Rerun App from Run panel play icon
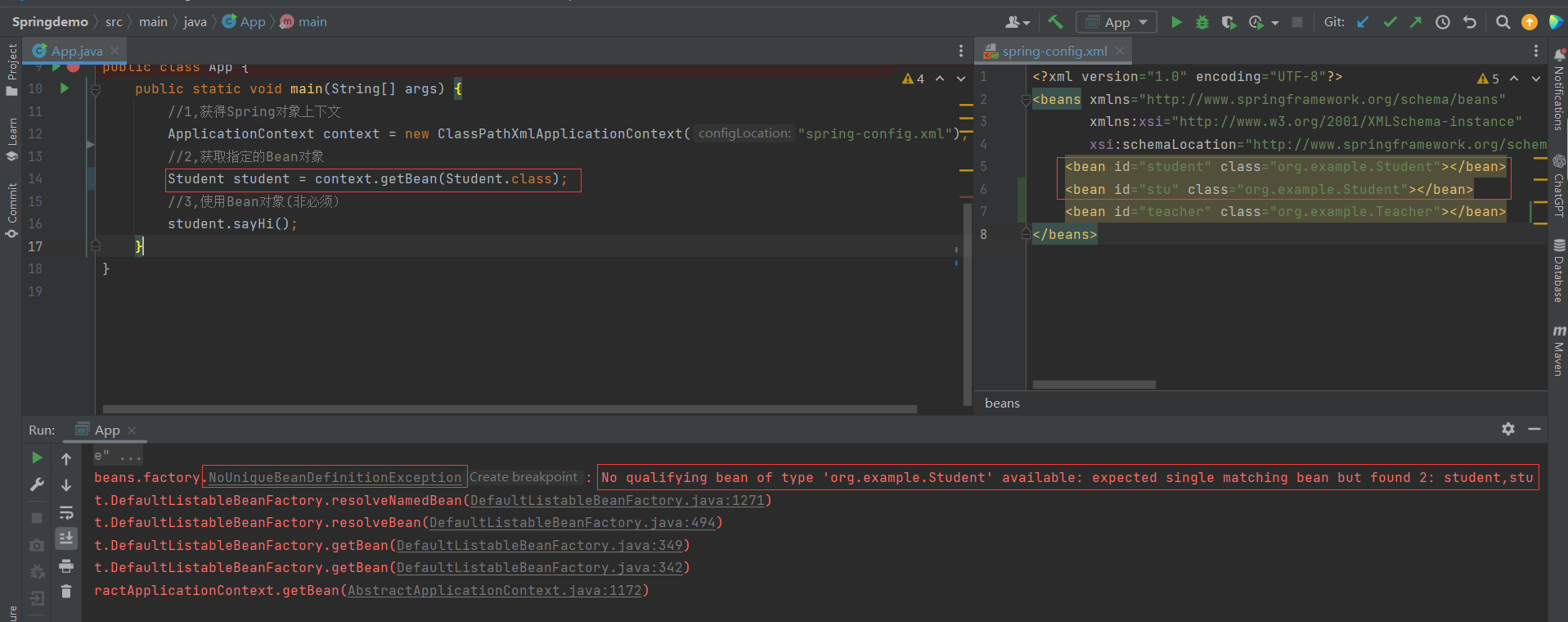The image size is (1568, 622). click(37, 457)
